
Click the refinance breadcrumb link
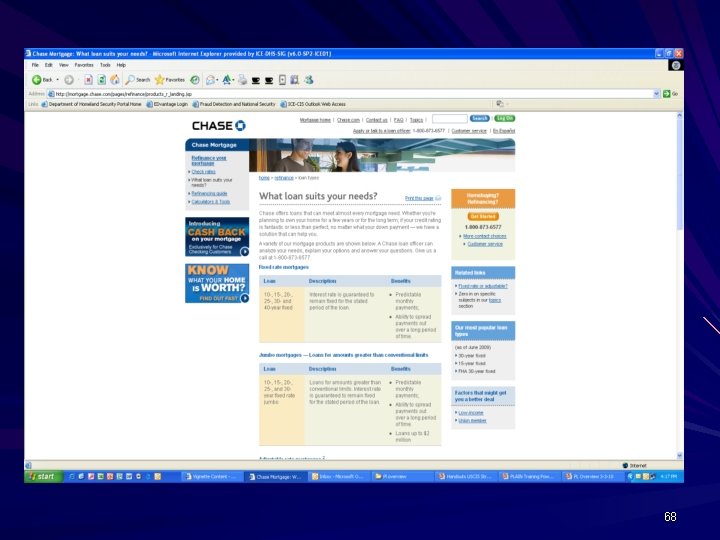284,178
